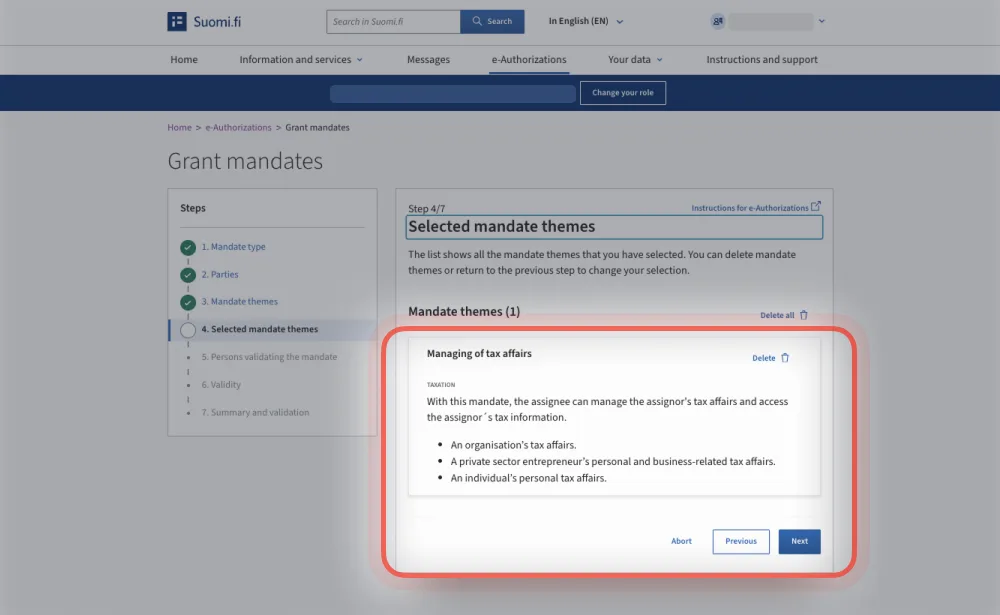The image size is (1000, 615).
Task: Click green checkmark for Mandate themes step
Action: [188, 302]
